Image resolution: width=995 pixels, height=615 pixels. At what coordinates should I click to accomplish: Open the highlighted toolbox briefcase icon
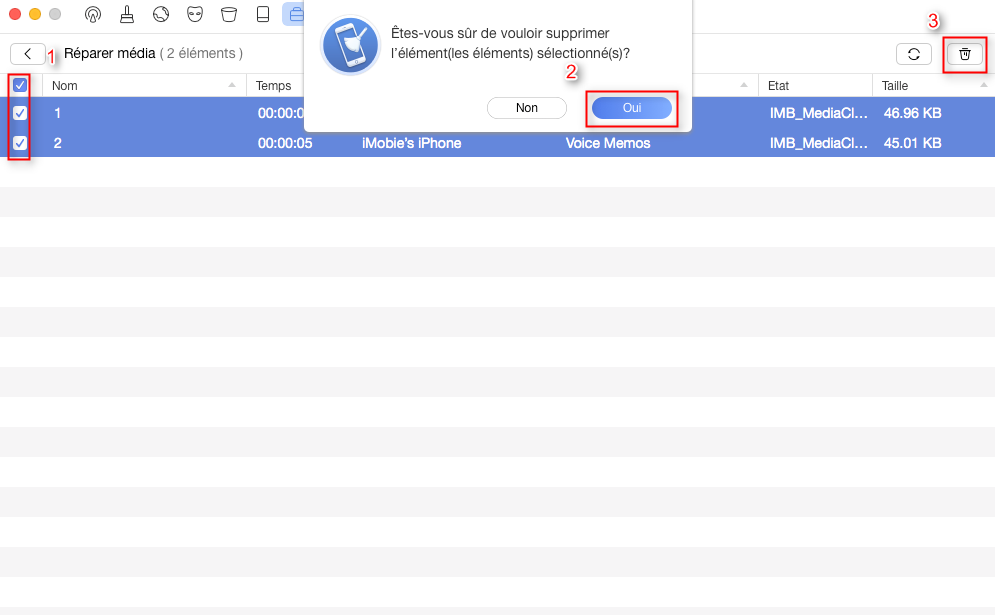pos(295,14)
